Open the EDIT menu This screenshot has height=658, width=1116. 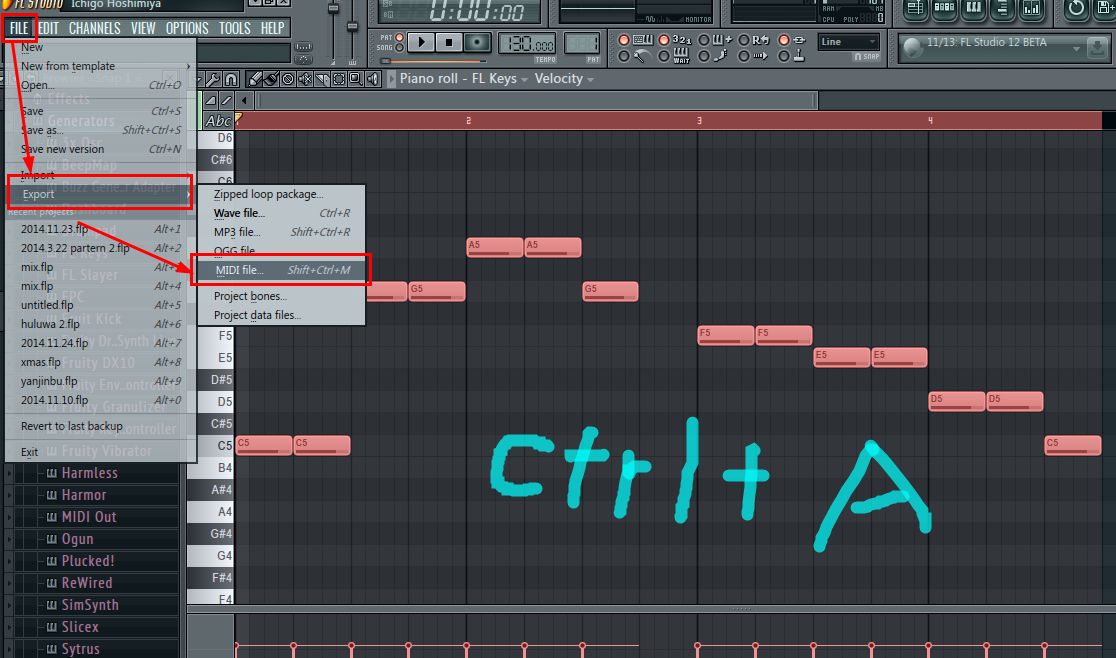click(48, 28)
